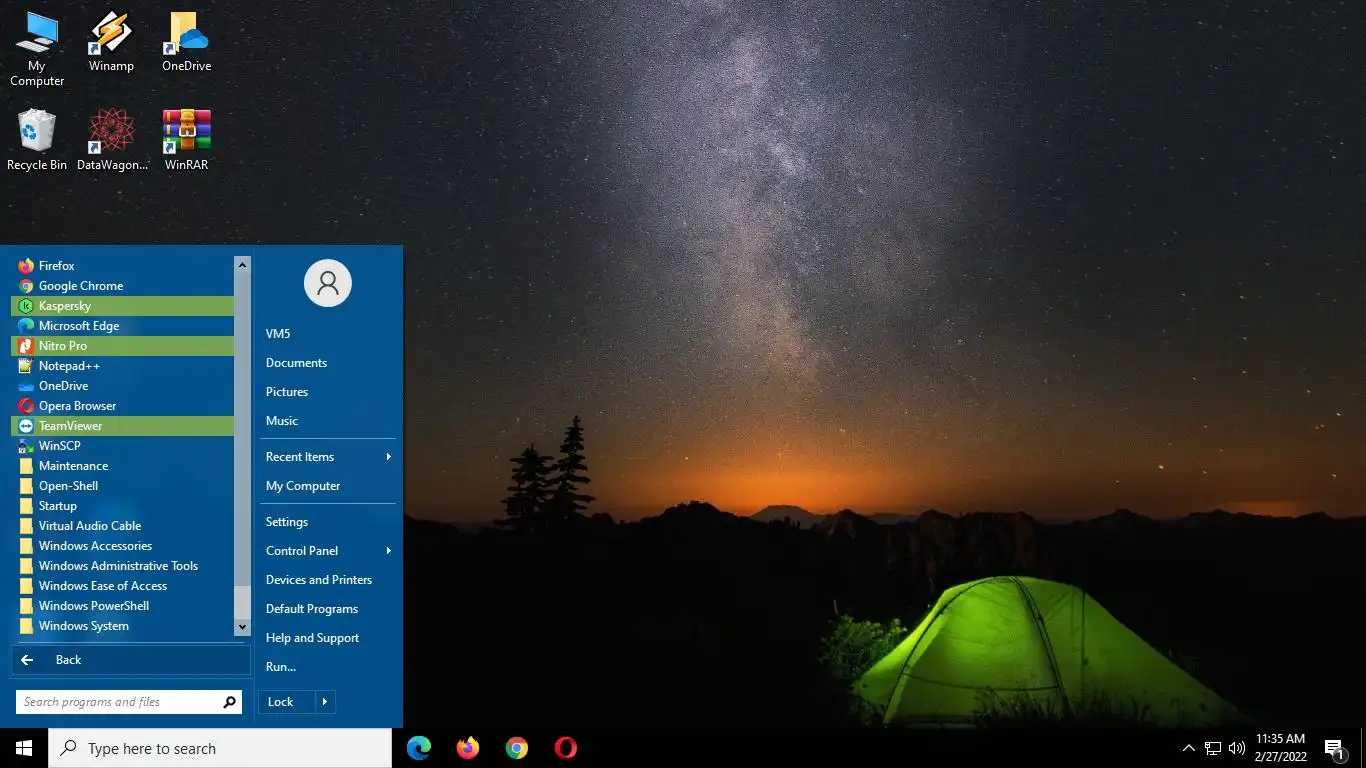
Task: Open Firefox from the taskbar
Action: click(x=468, y=748)
